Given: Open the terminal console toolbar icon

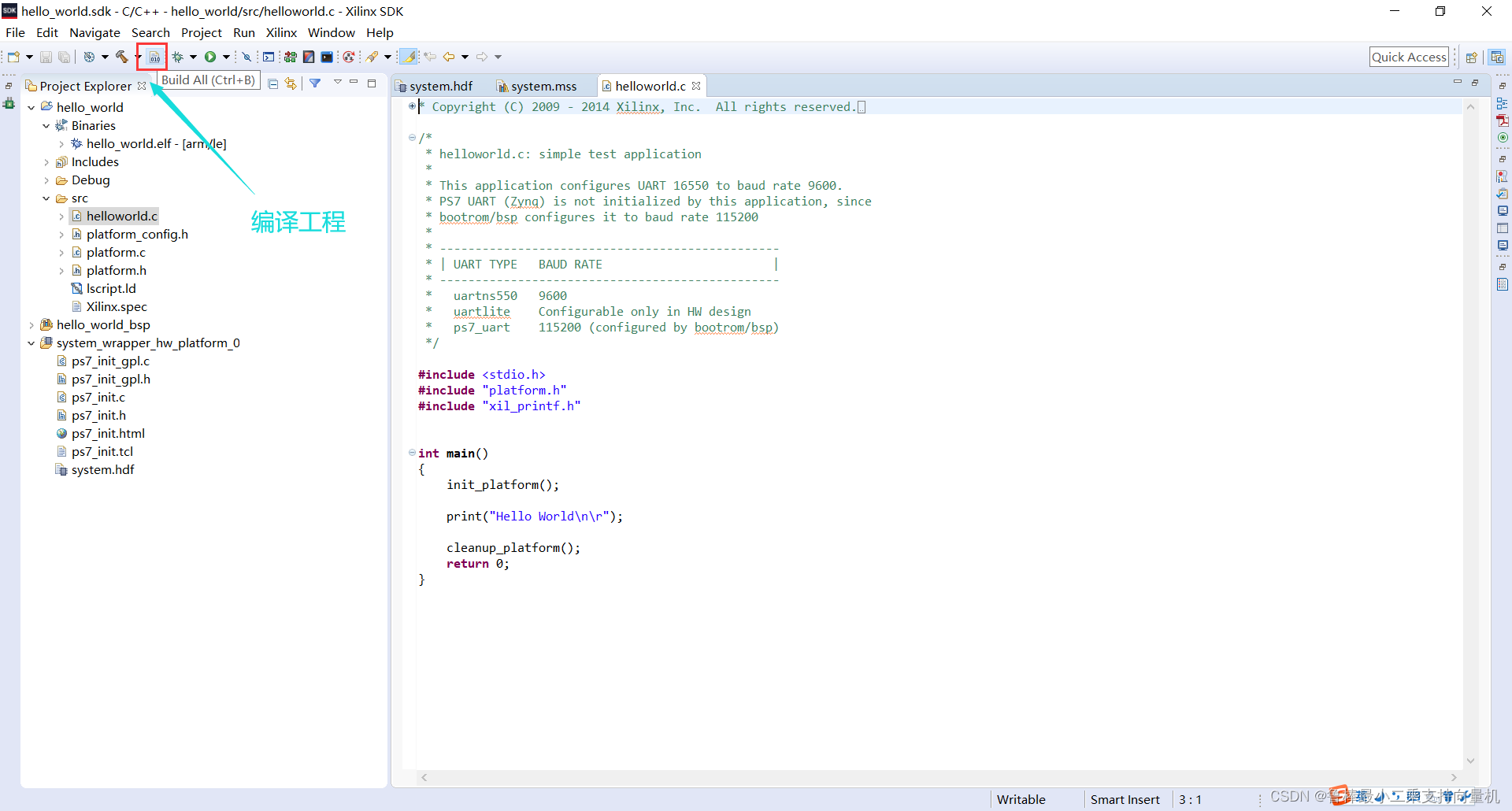Looking at the screenshot, I should pos(269,57).
